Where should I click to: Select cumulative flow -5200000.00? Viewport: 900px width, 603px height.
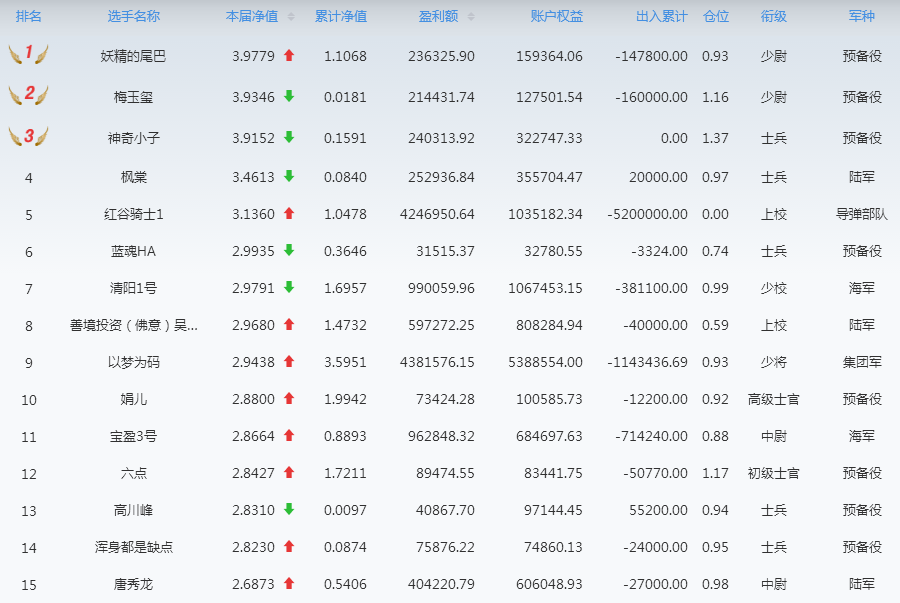pyautogui.click(x=647, y=215)
